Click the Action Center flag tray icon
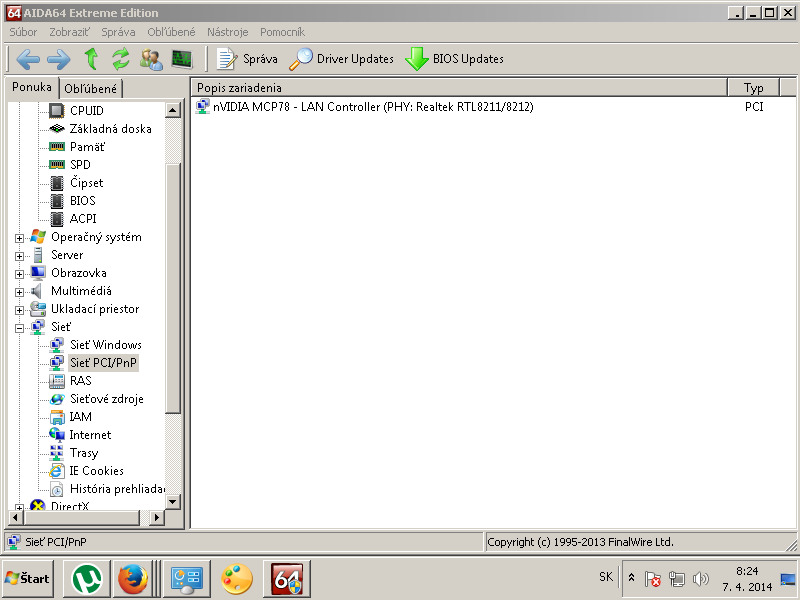Viewport: 800px width, 600px height. coord(652,579)
